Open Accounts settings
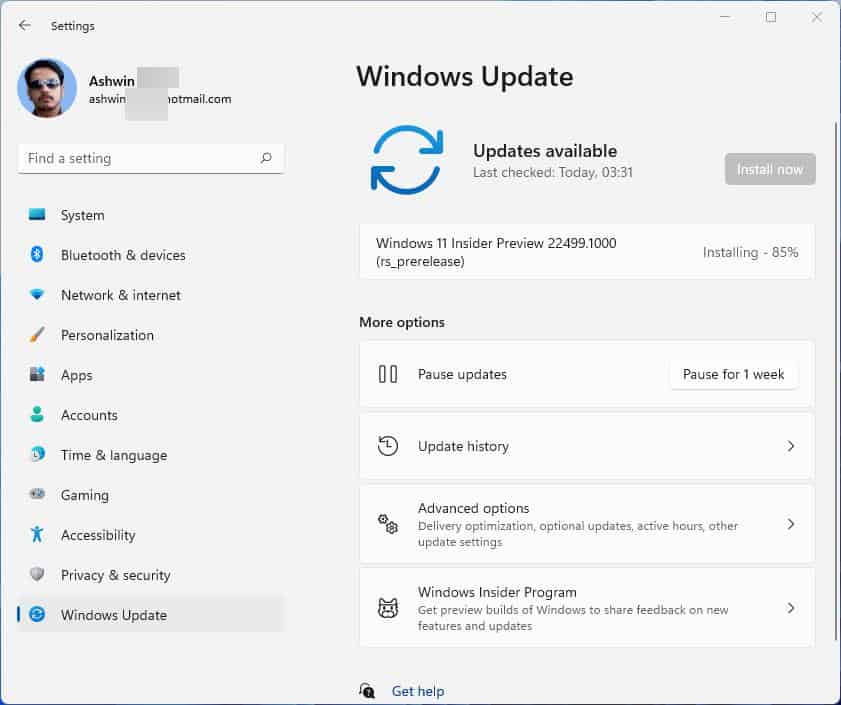This screenshot has height=705, width=841. click(151, 415)
